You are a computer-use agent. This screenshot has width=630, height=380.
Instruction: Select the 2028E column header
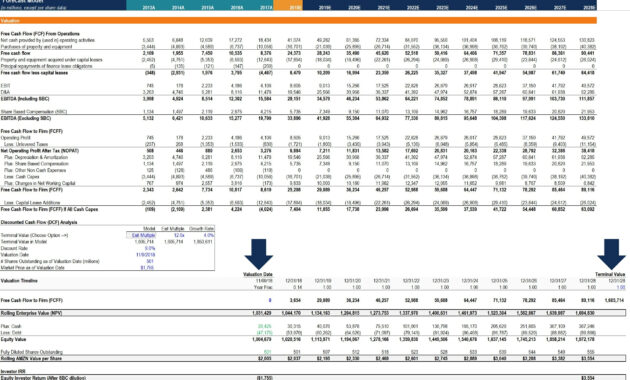pyautogui.click(x=589, y=8)
